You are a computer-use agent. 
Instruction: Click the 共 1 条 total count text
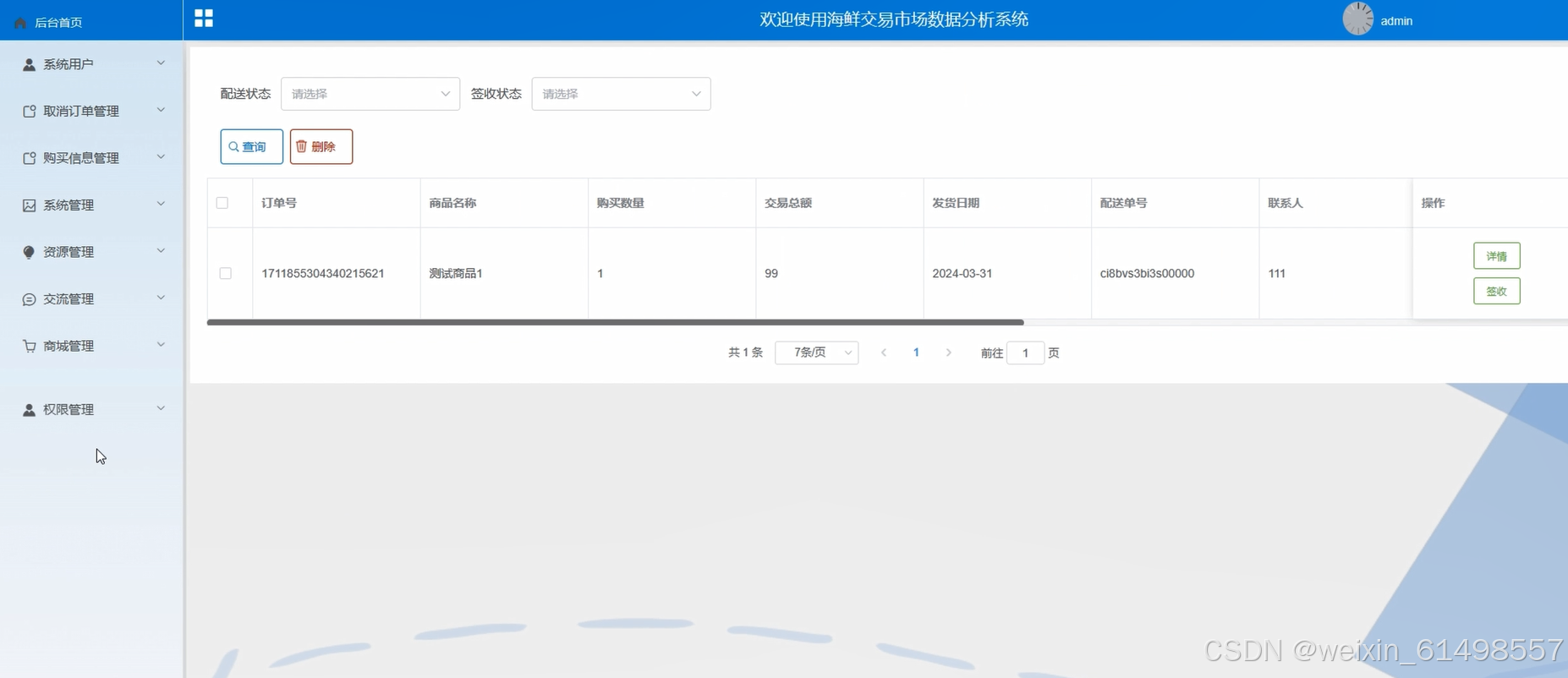745,353
